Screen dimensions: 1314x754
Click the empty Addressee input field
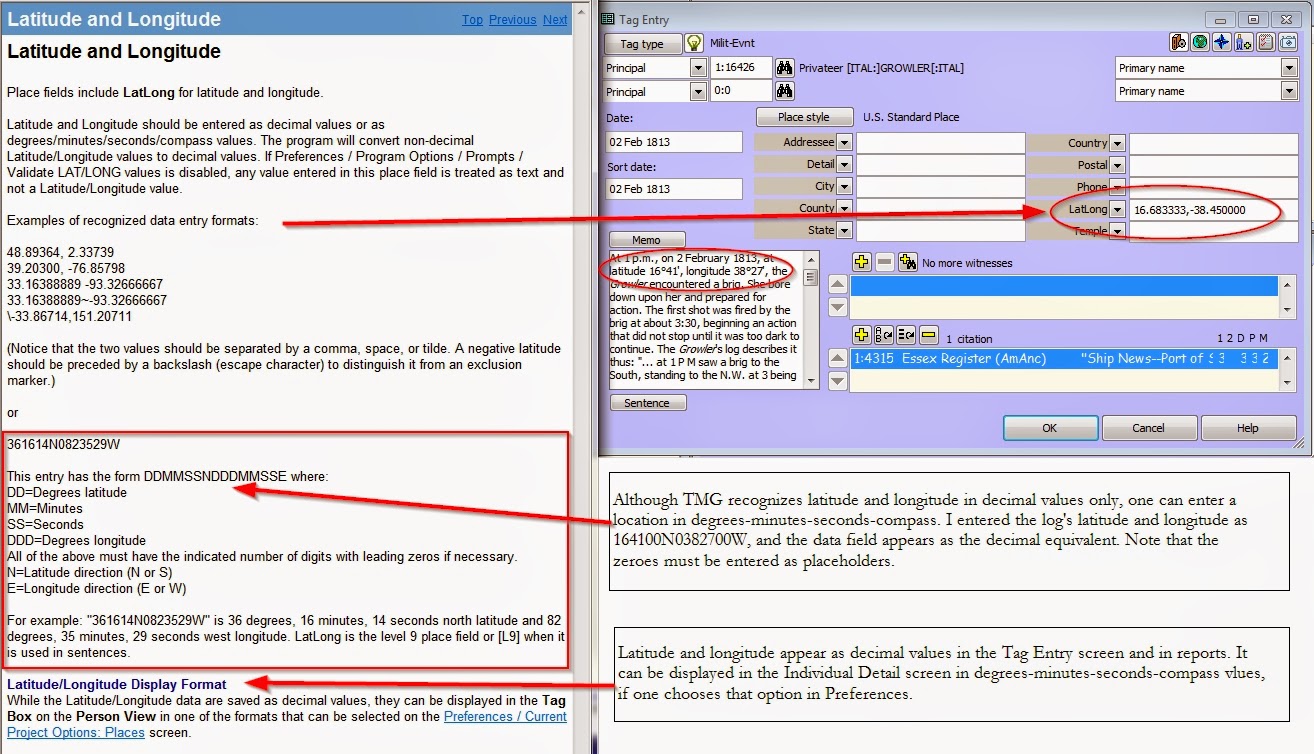940,143
